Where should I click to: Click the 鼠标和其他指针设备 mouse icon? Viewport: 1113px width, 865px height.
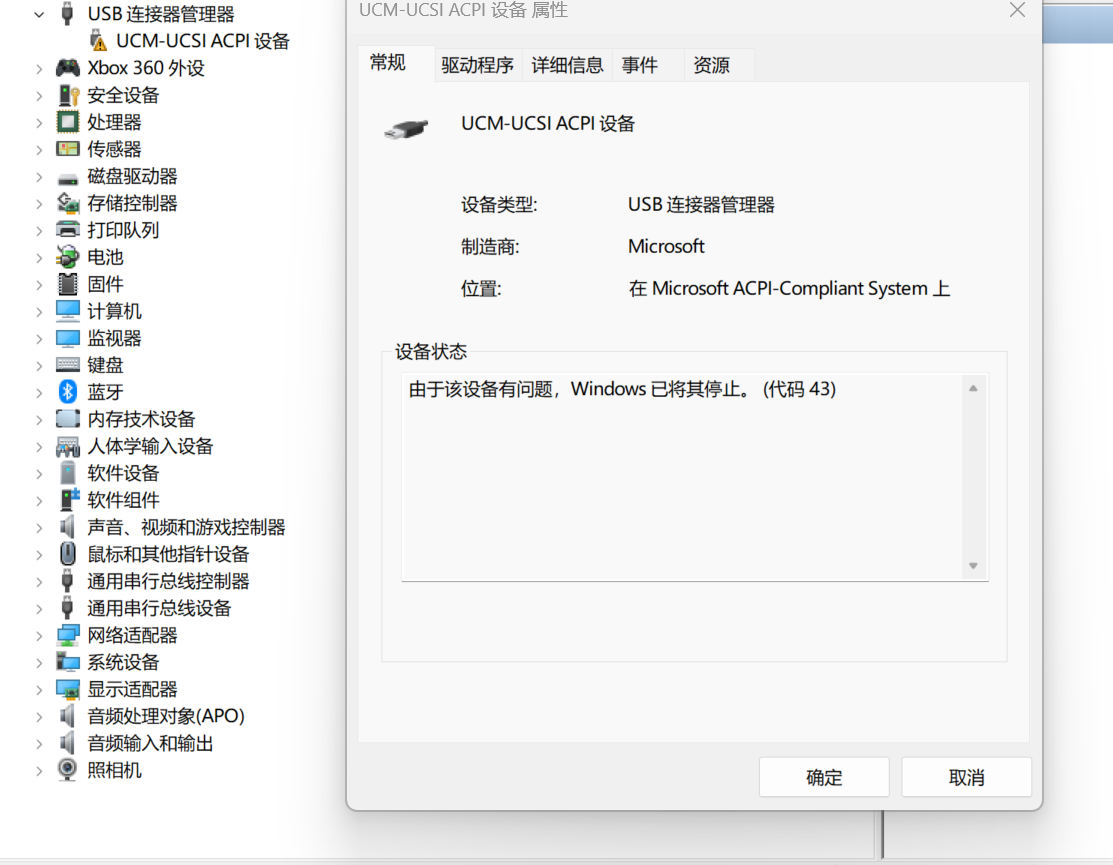tap(67, 553)
